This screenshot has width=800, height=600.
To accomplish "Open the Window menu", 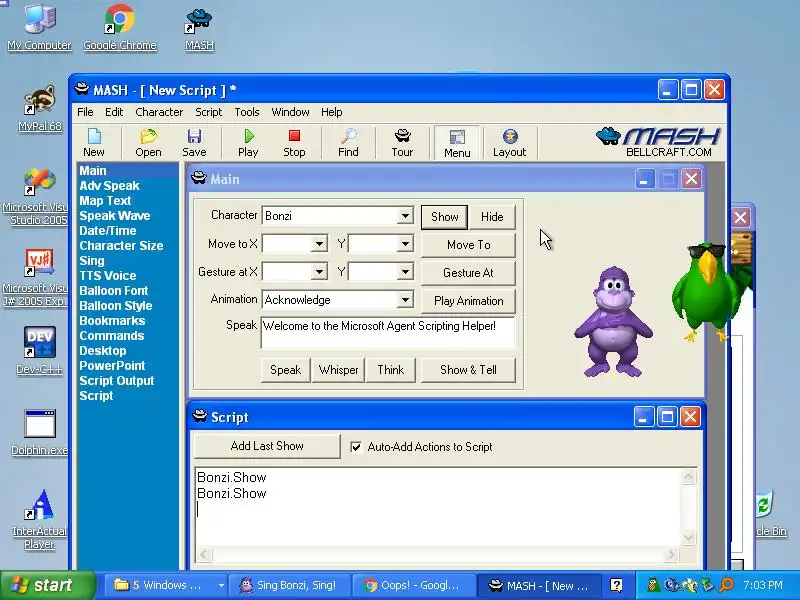I will [290, 112].
